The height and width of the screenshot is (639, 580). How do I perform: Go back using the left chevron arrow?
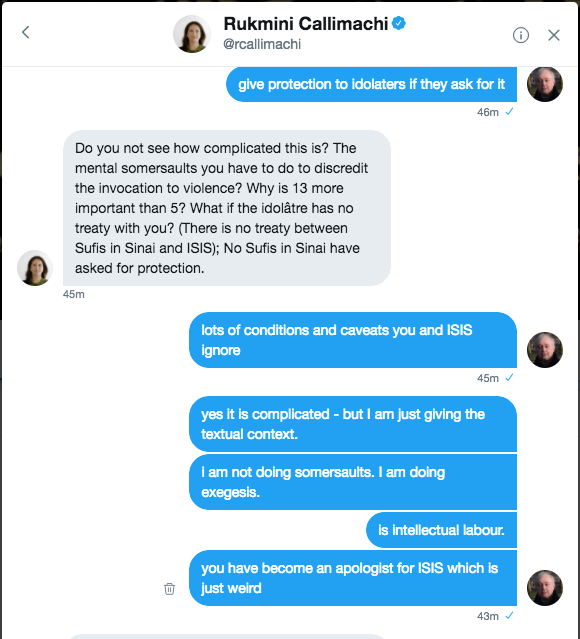[26, 32]
